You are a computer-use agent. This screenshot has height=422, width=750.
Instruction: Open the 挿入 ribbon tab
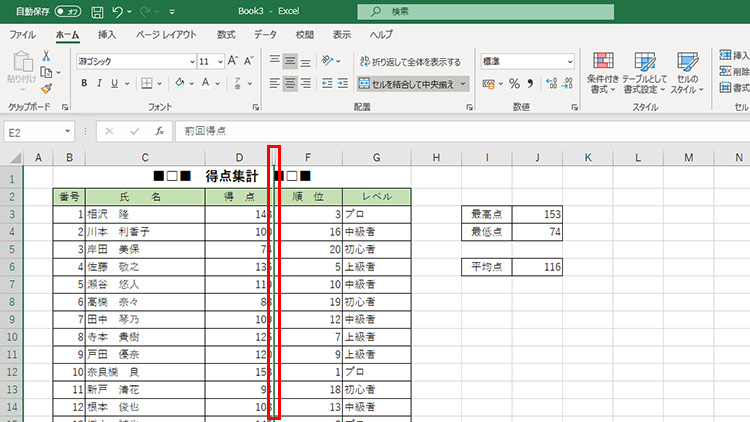(x=107, y=34)
